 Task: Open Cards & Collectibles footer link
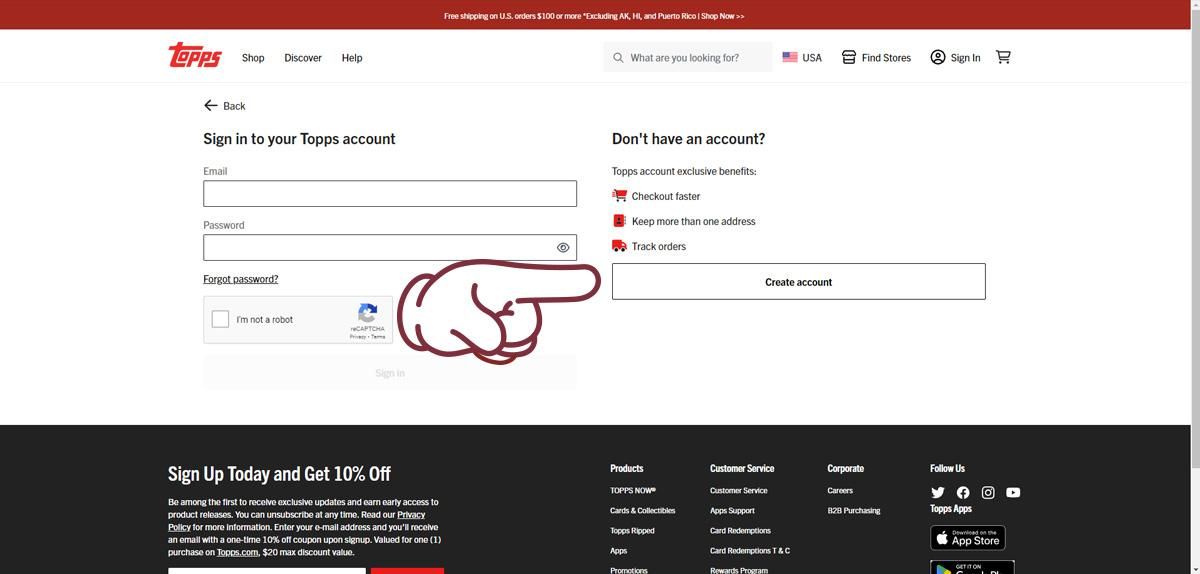643,511
